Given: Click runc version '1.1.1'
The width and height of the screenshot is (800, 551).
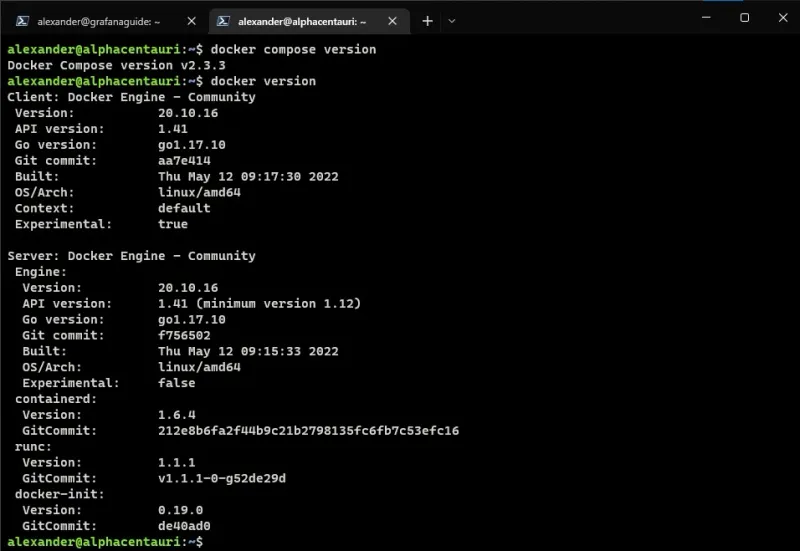Looking at the screenshot, I should (x=177, y=462).
